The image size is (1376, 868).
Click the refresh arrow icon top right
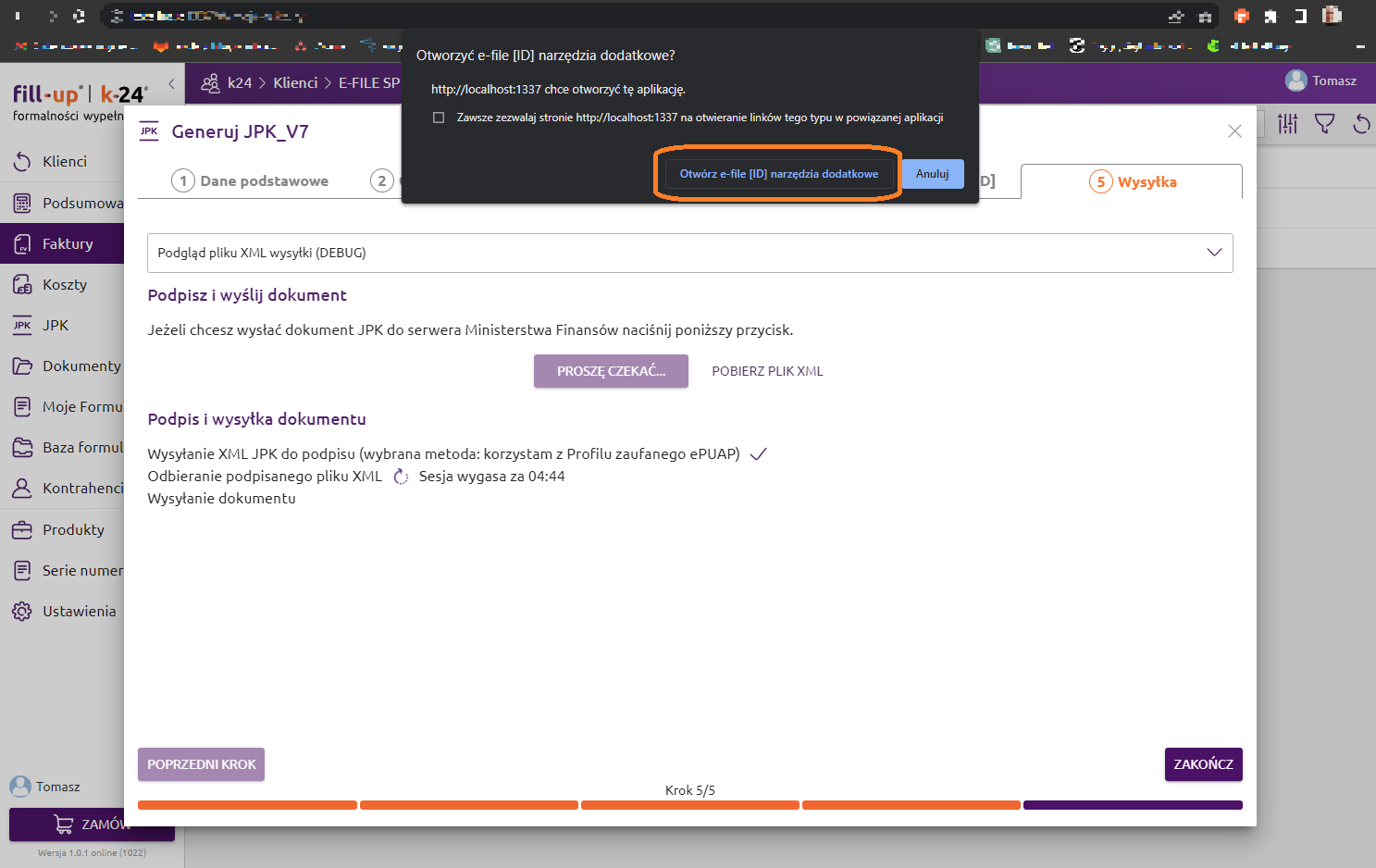coord(1361,124)
